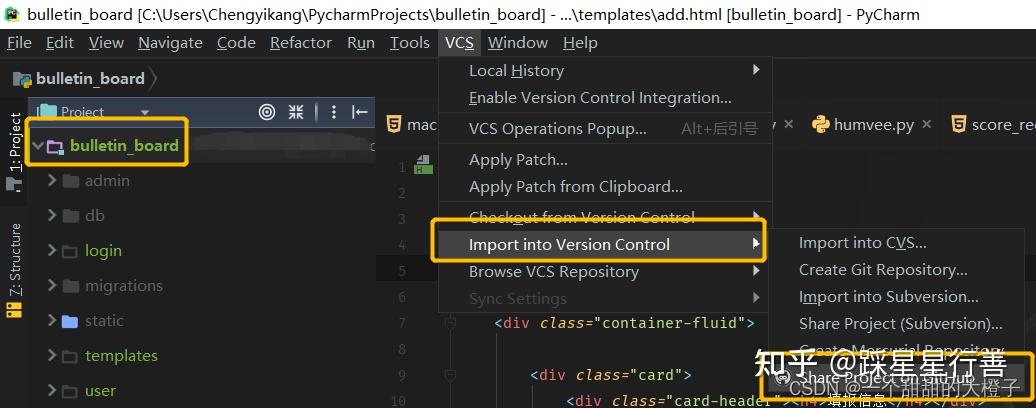Click Enable Version Control Integration...
The height and width of the screenshot is (408, 1036).
600,98
